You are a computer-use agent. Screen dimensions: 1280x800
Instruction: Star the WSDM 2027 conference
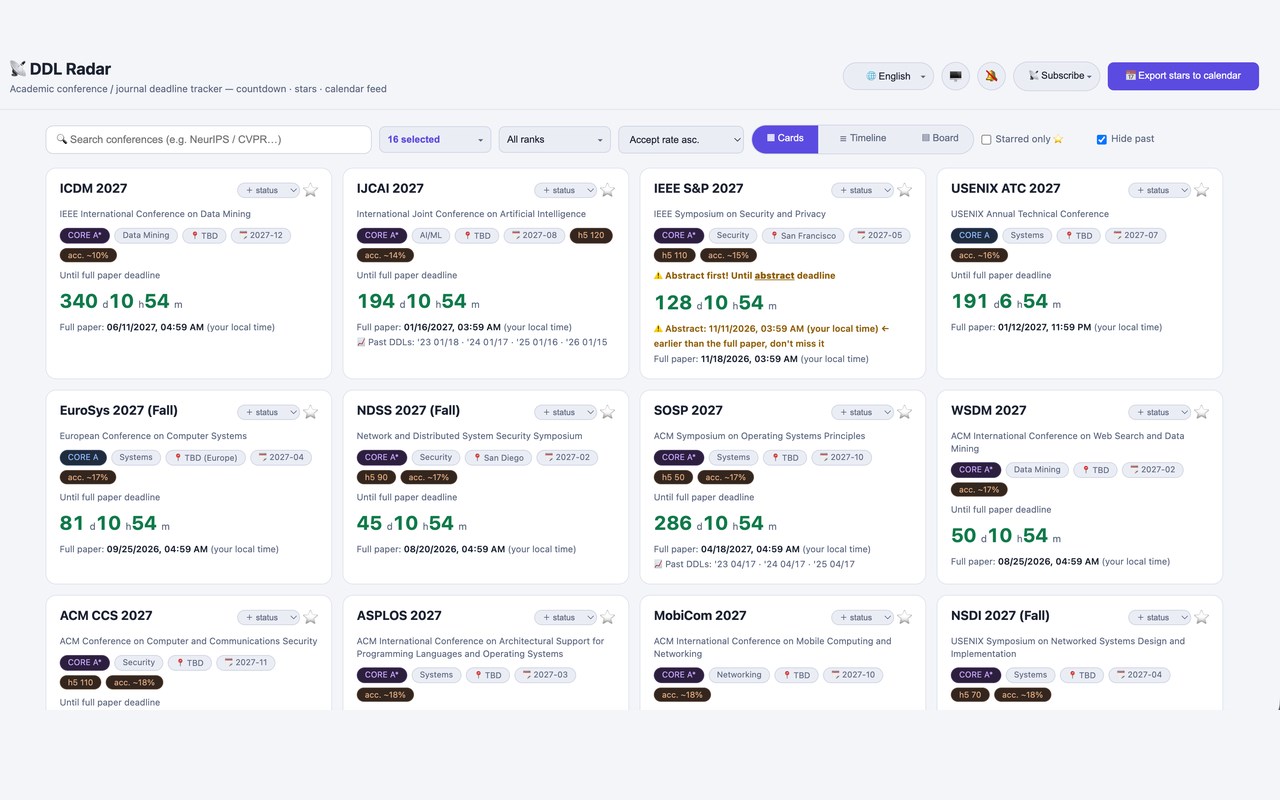1201,412
